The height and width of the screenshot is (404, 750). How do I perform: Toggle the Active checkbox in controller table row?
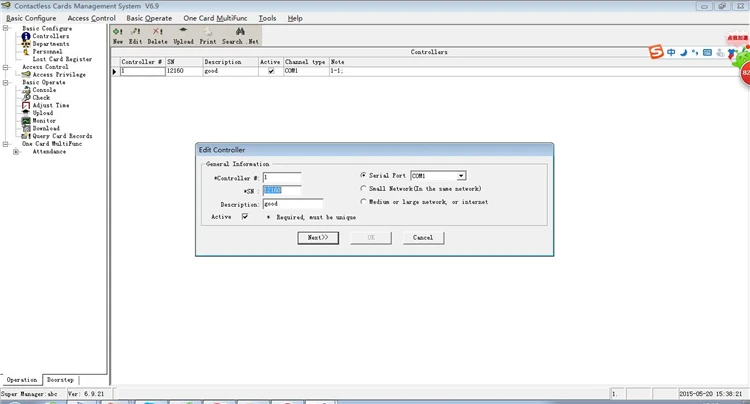(x=271, y=71)
